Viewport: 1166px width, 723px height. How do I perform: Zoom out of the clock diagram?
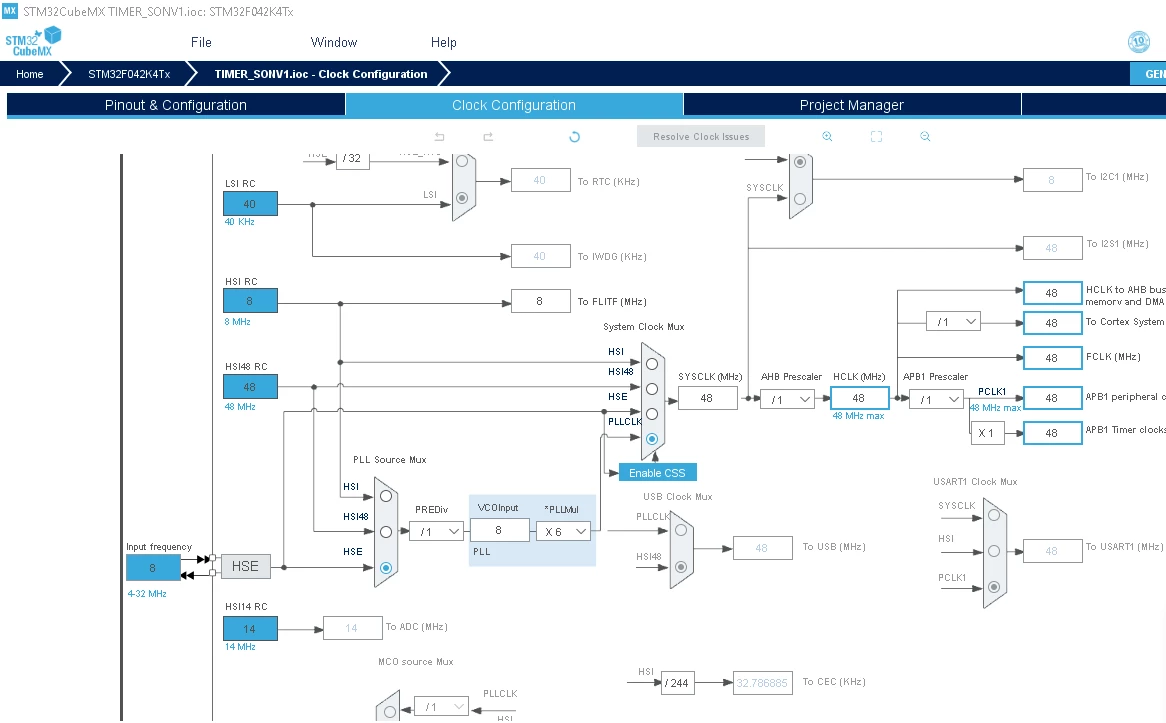tap(925, 137)
